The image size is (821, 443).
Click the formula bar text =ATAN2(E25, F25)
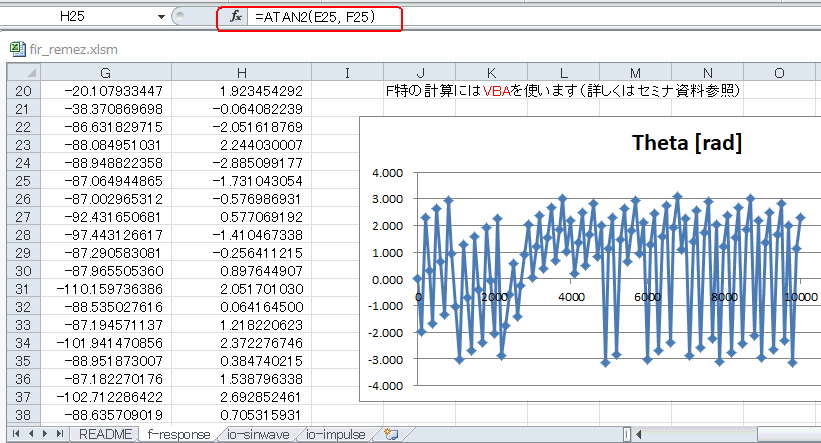(x=315, y=17)
